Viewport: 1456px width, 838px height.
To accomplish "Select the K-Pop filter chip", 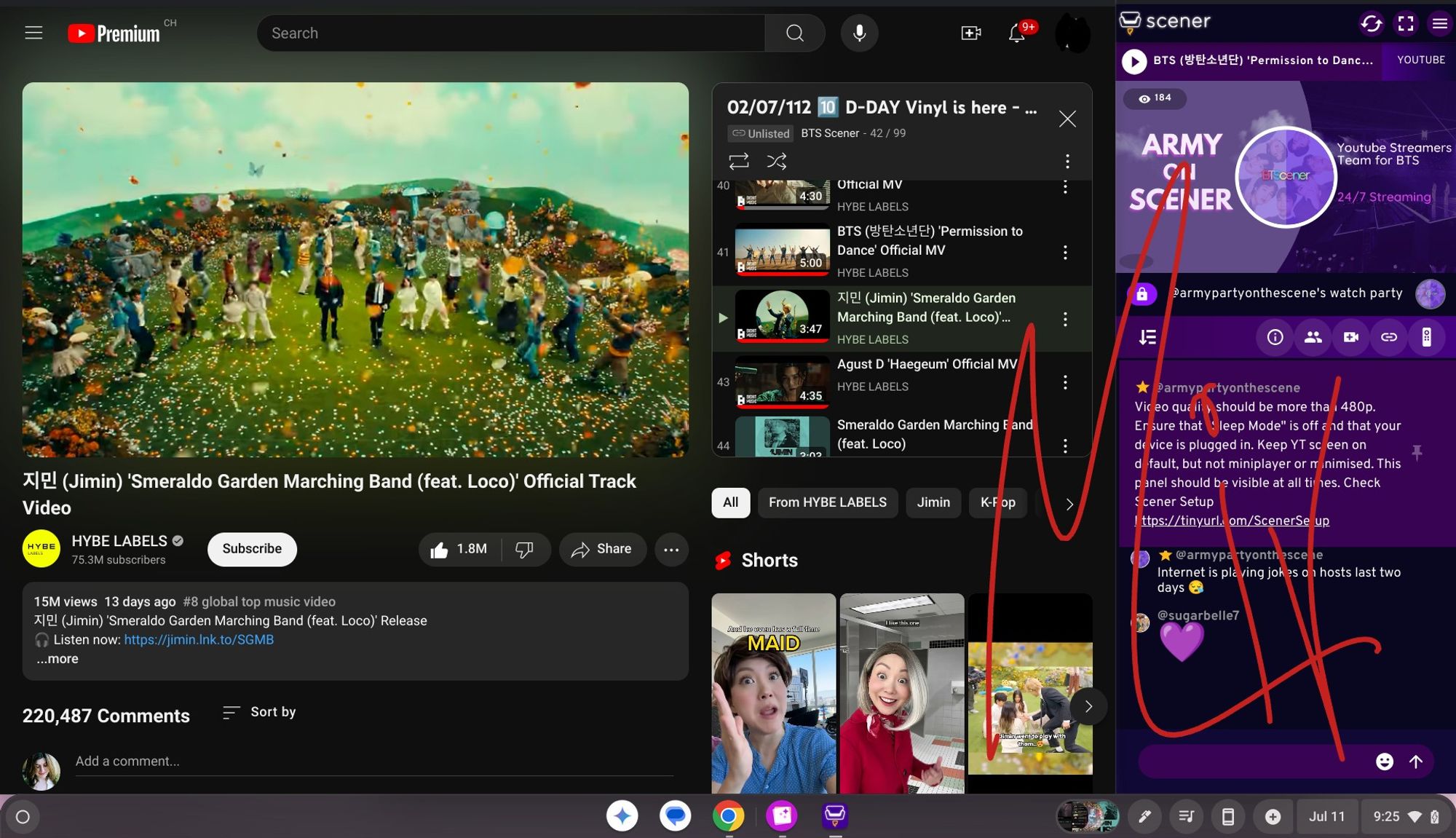I will 998,502.
